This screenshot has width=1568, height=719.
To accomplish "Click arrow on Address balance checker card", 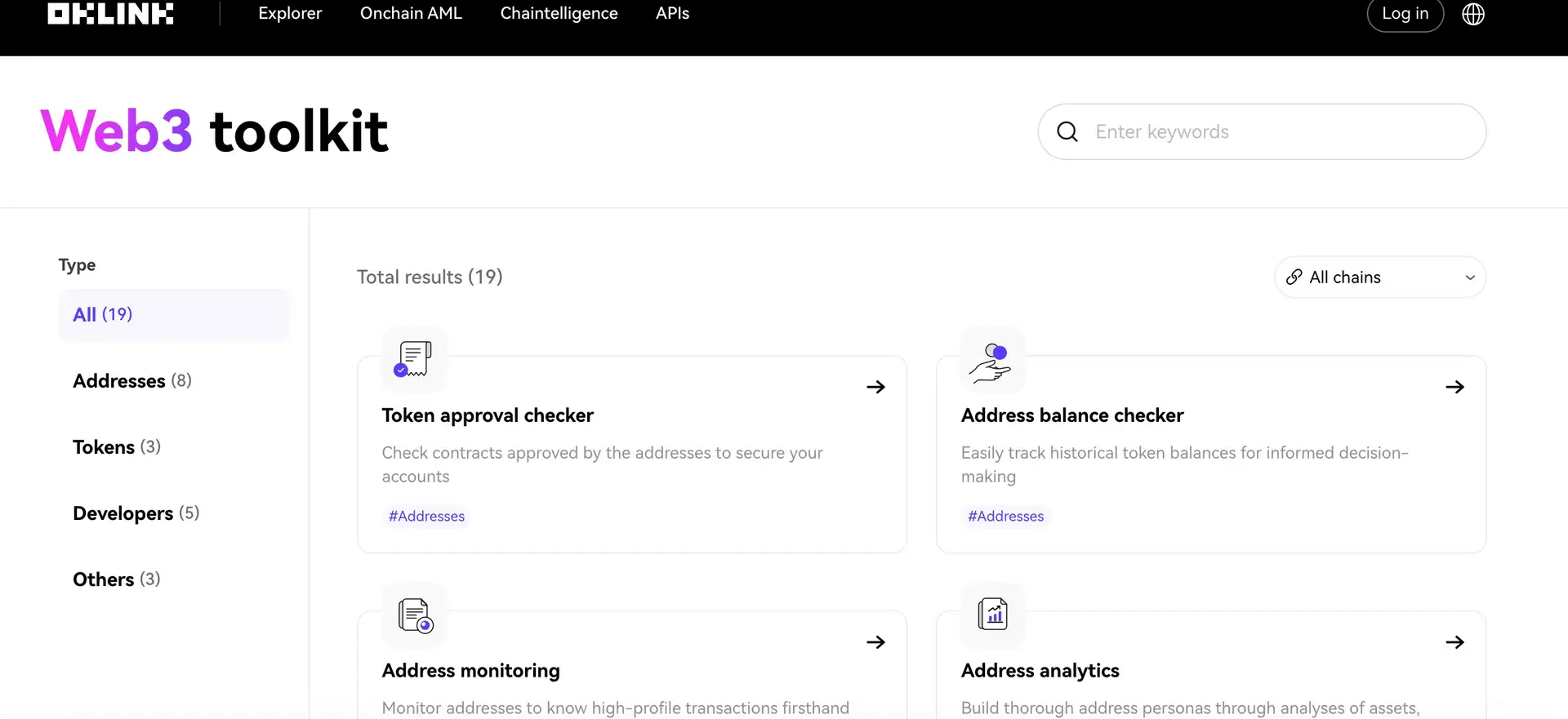I will coord(1454,387).
